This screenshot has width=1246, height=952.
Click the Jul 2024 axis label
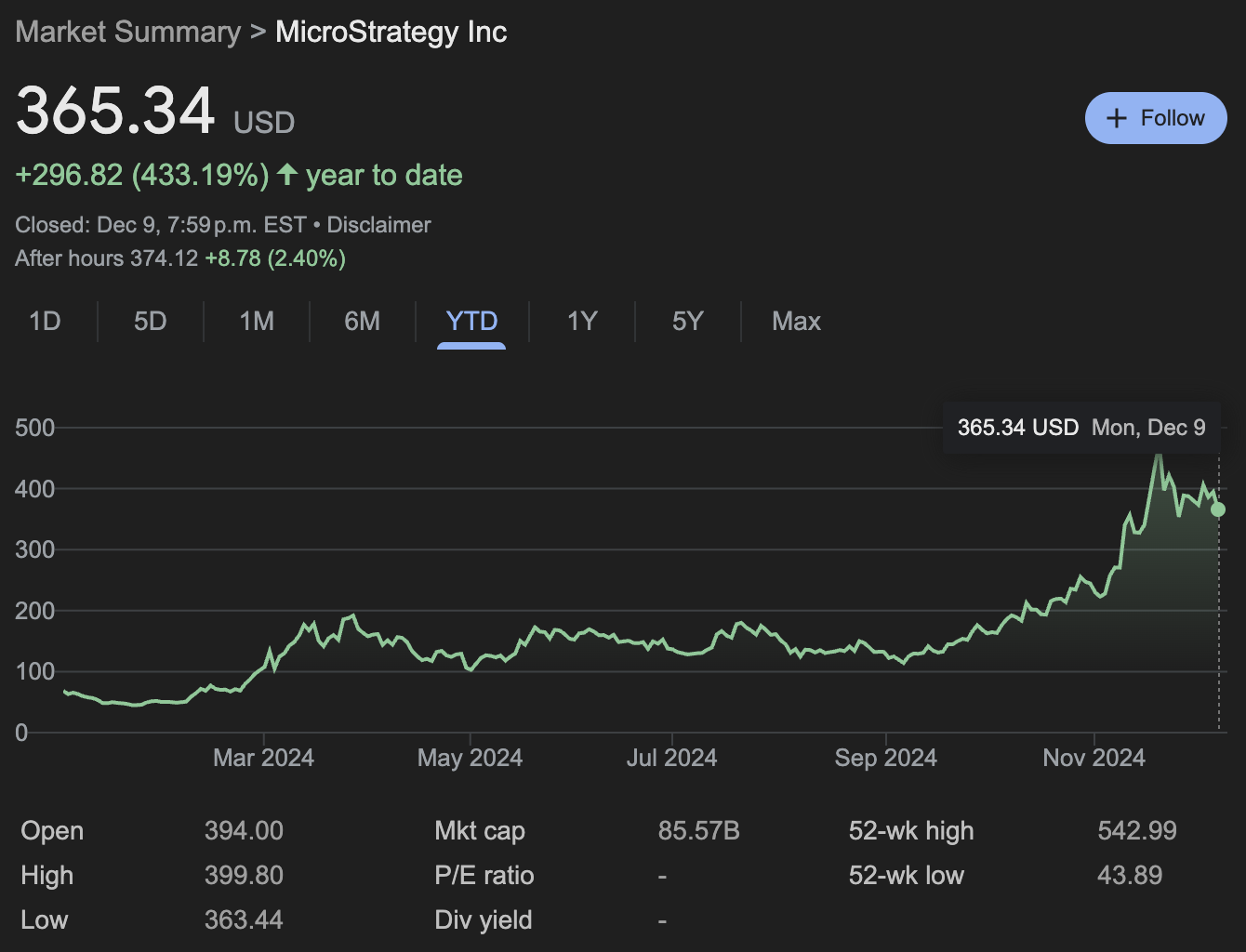point(671,758)
